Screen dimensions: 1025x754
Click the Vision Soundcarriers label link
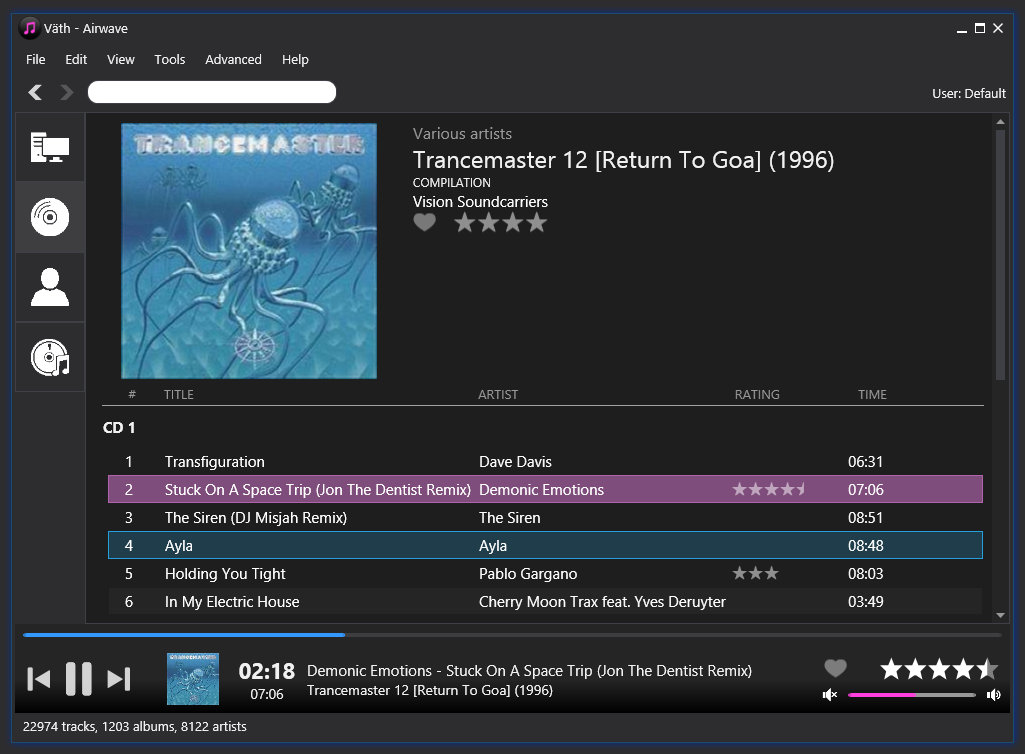point(480,202)
